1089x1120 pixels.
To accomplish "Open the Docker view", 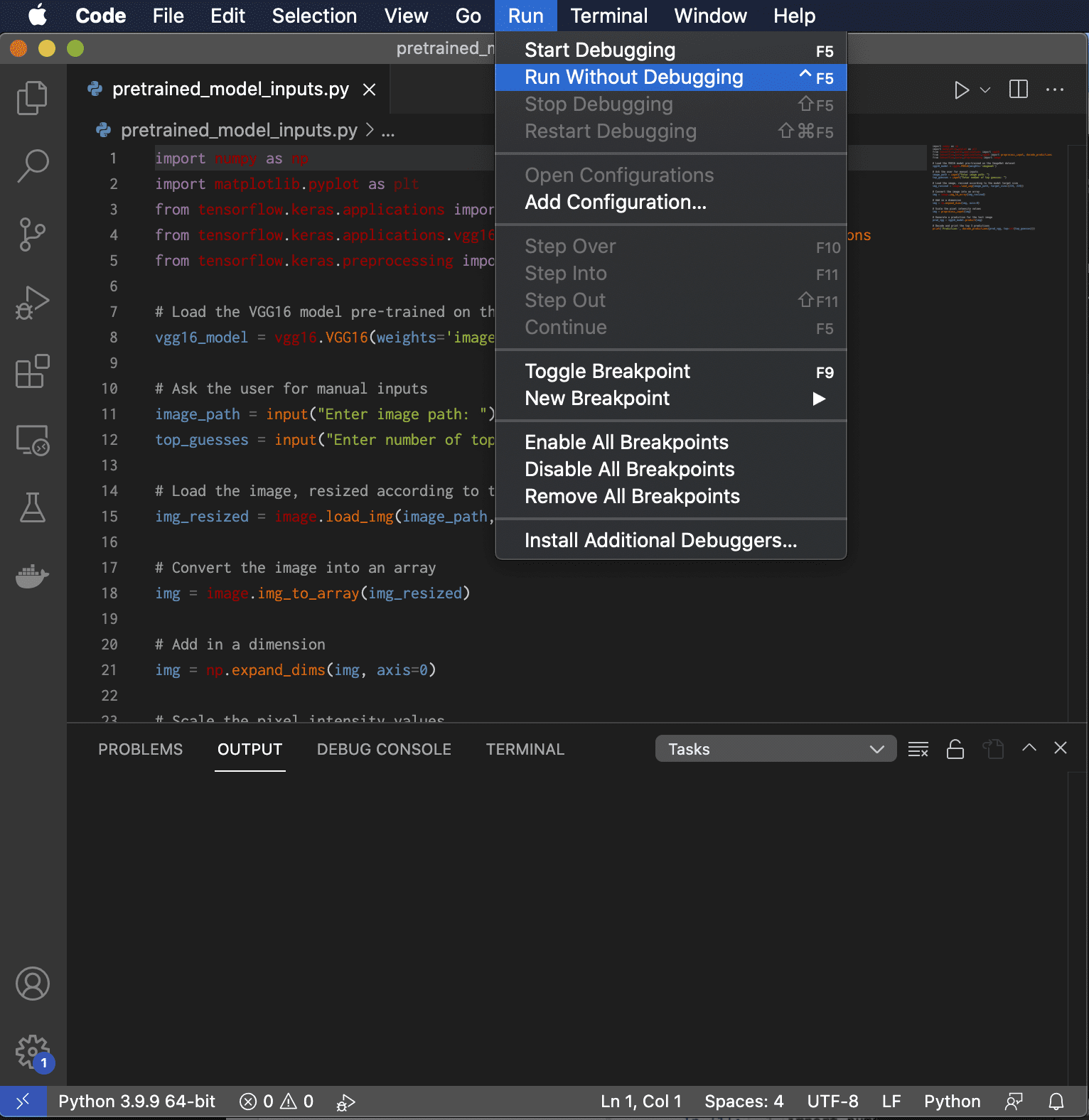I will coord(32,576).
